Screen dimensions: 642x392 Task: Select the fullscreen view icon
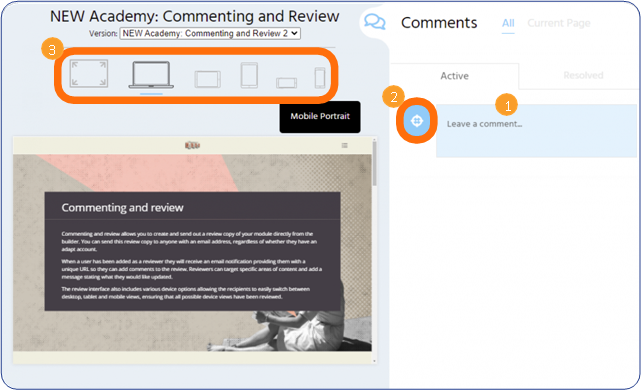(x=89, y=74)
